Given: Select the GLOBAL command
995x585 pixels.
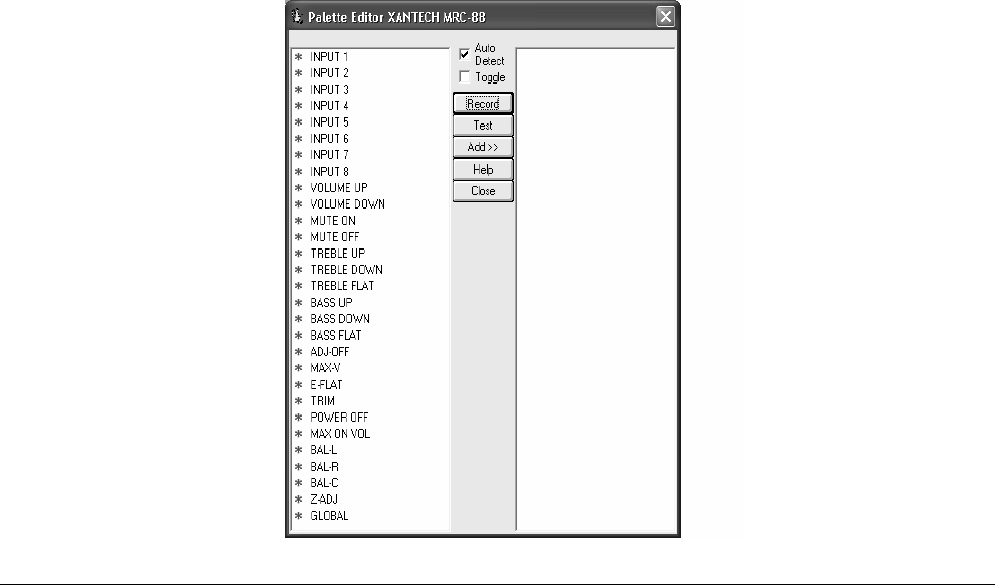Looking at the screenshot, I should (329, 516).
